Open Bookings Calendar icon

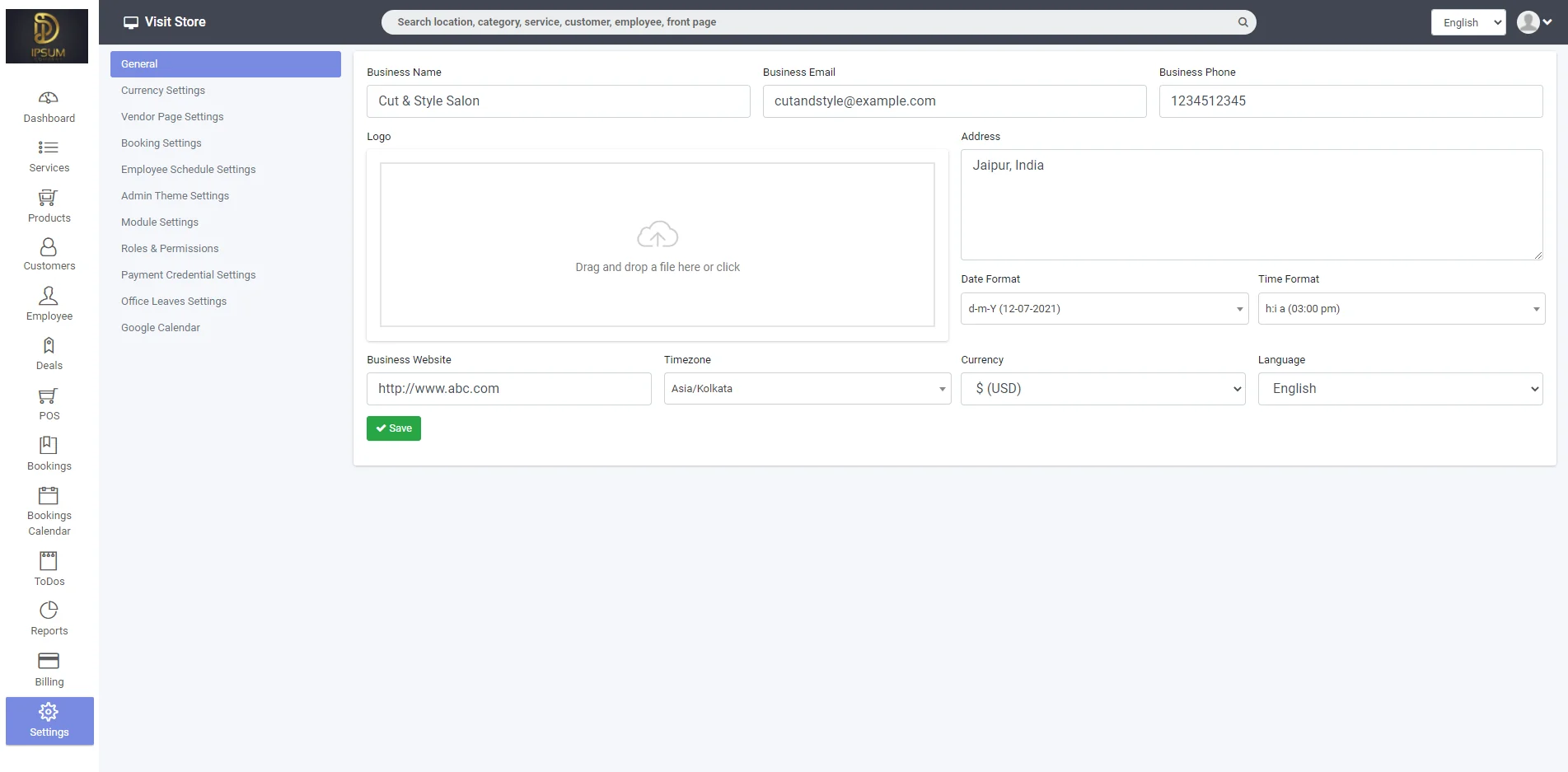[x=49, y=495]
